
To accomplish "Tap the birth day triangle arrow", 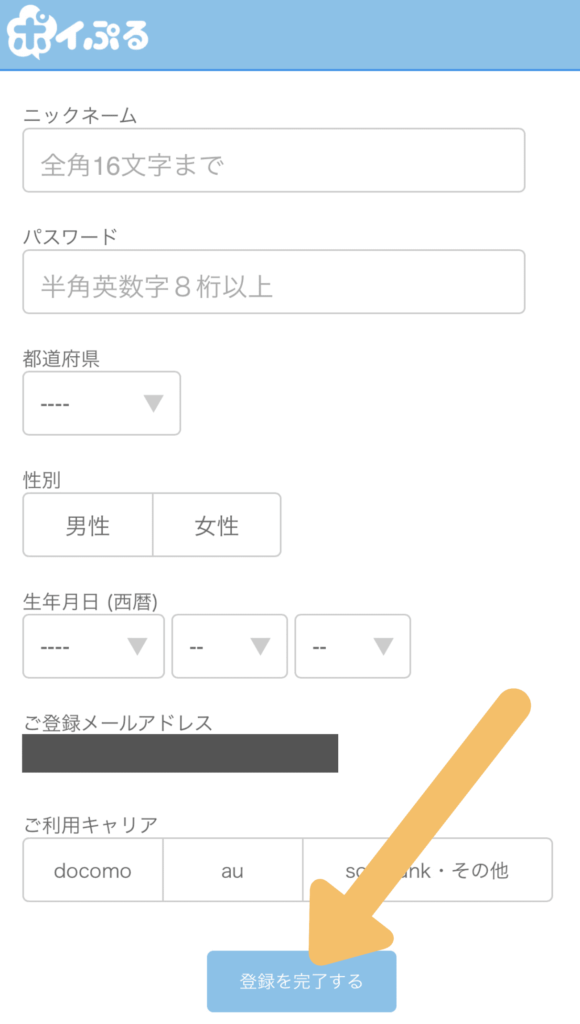I will click(x=383, y=647).
